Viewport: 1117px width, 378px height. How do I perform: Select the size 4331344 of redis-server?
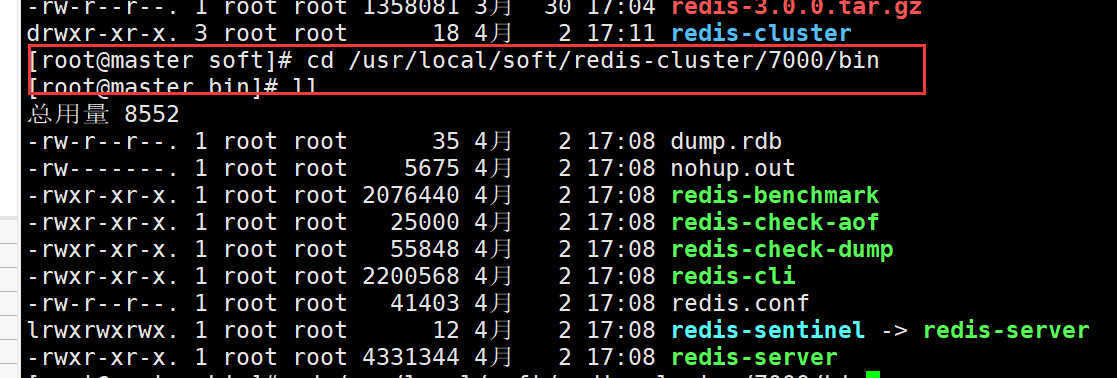(411, 357)
